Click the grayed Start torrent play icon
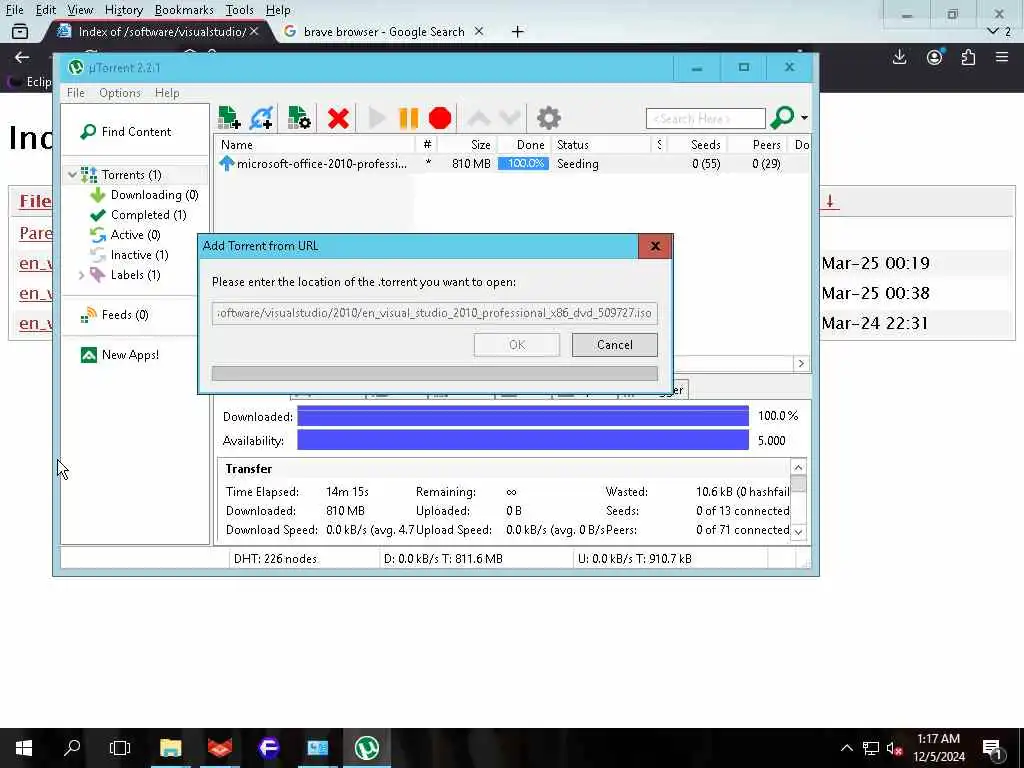This screenshot has width=1024, height=768. point(377,119)
